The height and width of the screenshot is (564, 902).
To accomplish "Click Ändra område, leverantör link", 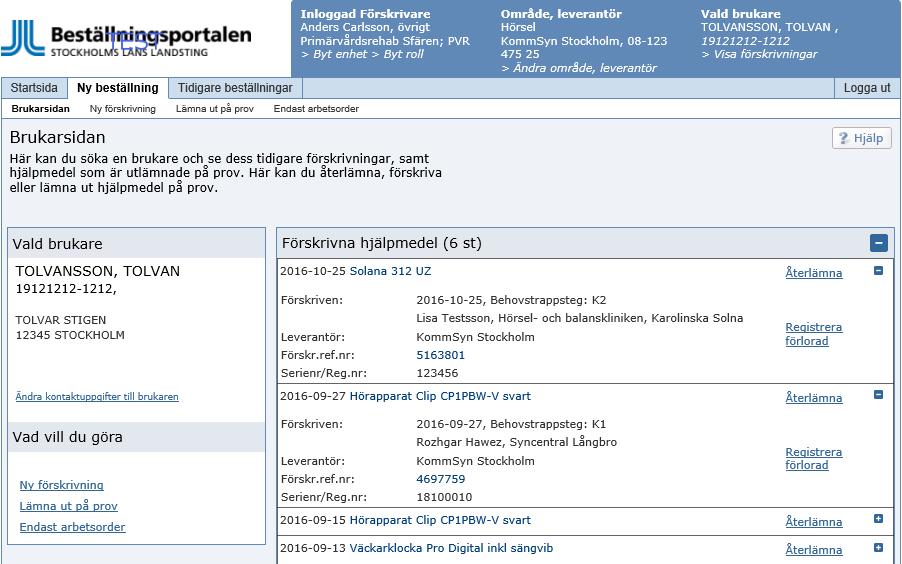I will coord(579,68).
